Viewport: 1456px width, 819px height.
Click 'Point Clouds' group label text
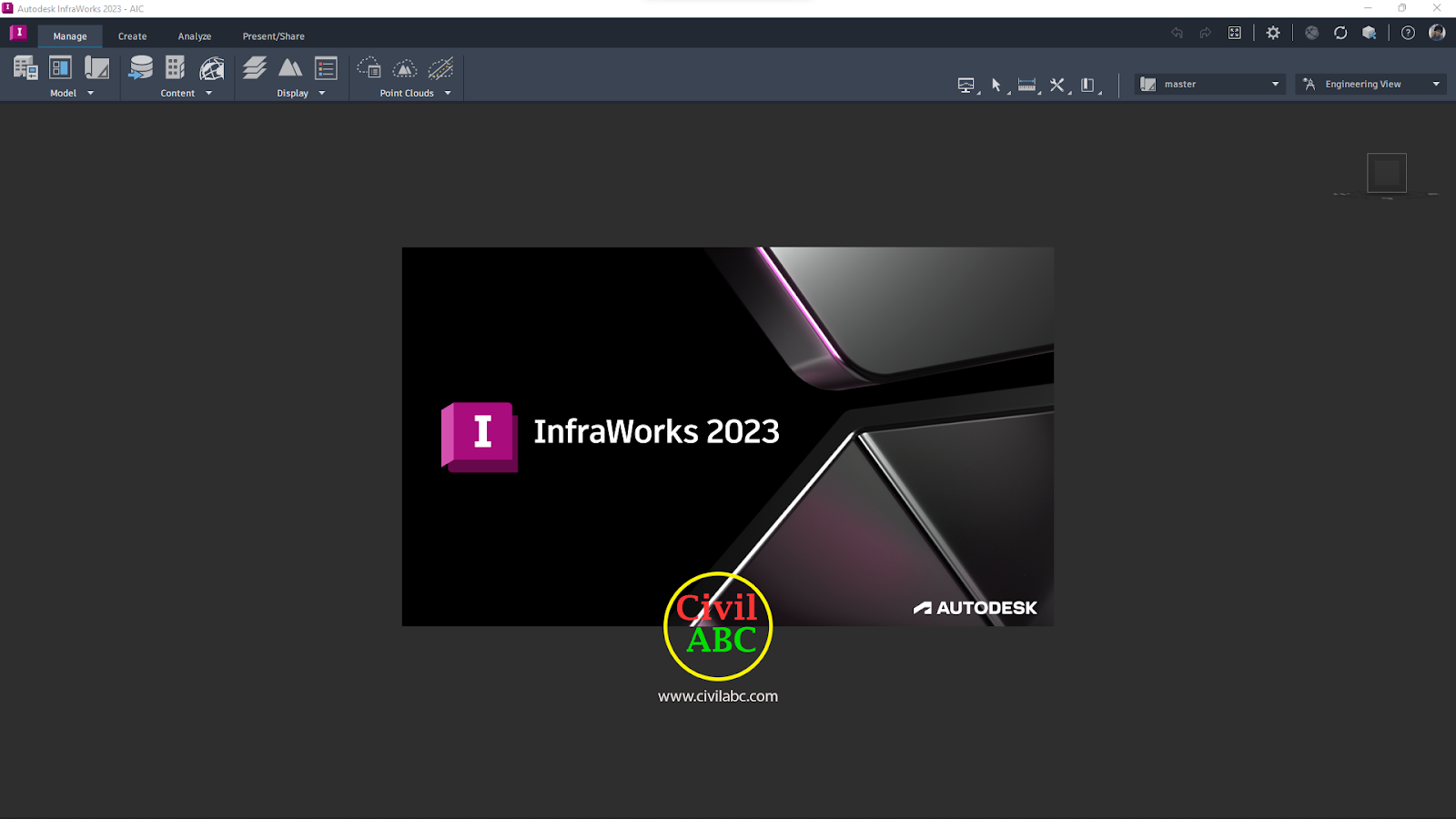(407, 93)
